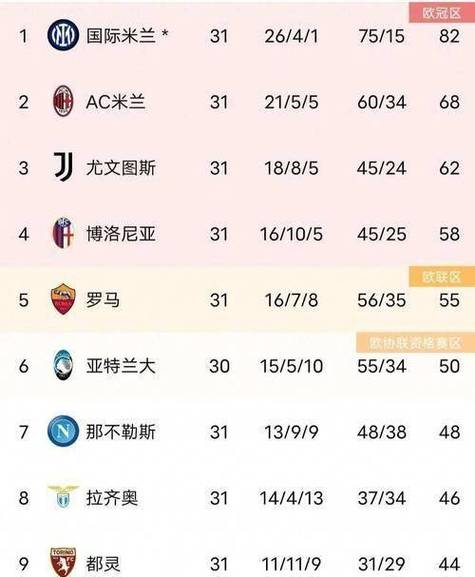475x577 pixels.
Task: Select the Atalanta club badge
Action: (63, 365)
